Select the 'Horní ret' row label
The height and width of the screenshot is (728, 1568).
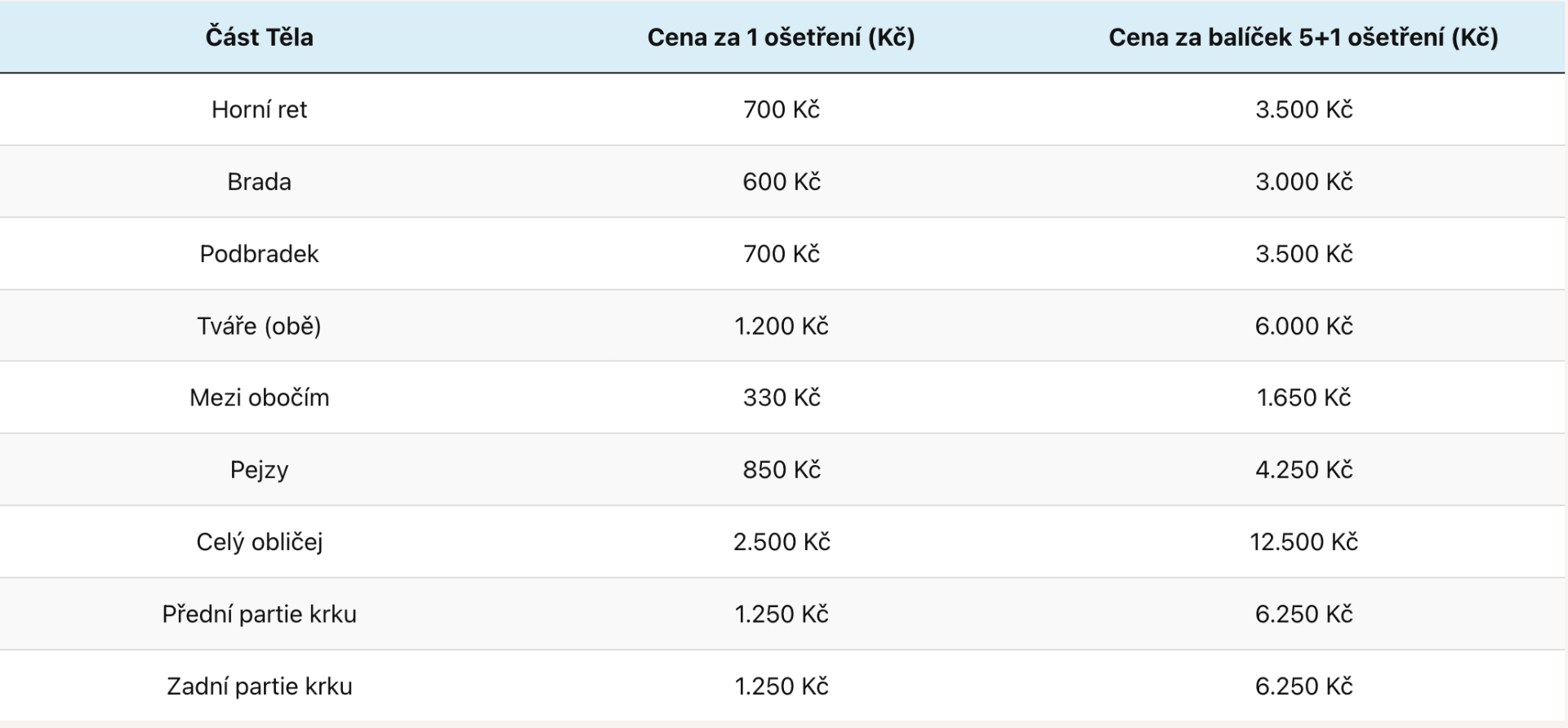259,109
